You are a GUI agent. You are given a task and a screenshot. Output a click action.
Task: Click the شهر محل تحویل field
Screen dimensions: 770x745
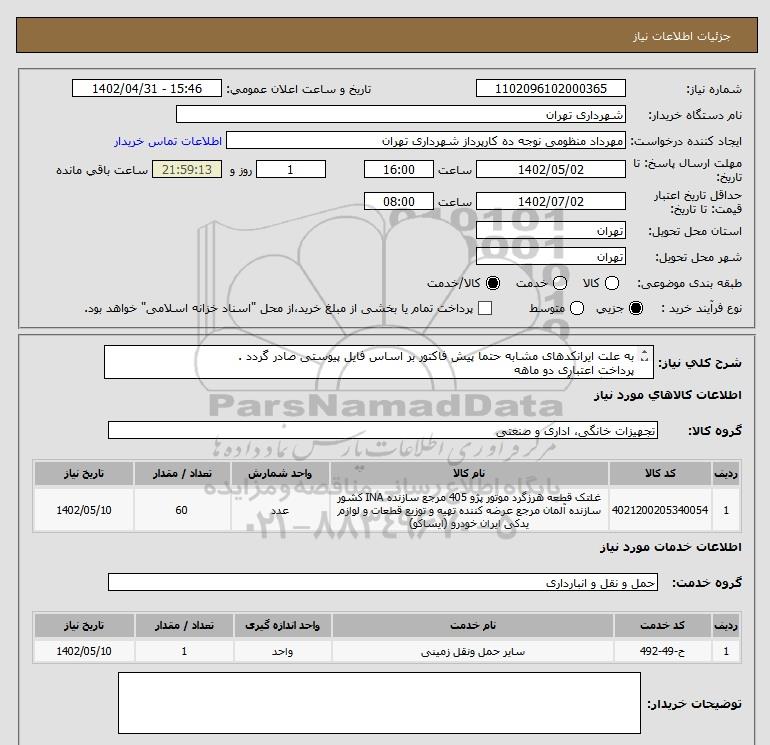550,256
